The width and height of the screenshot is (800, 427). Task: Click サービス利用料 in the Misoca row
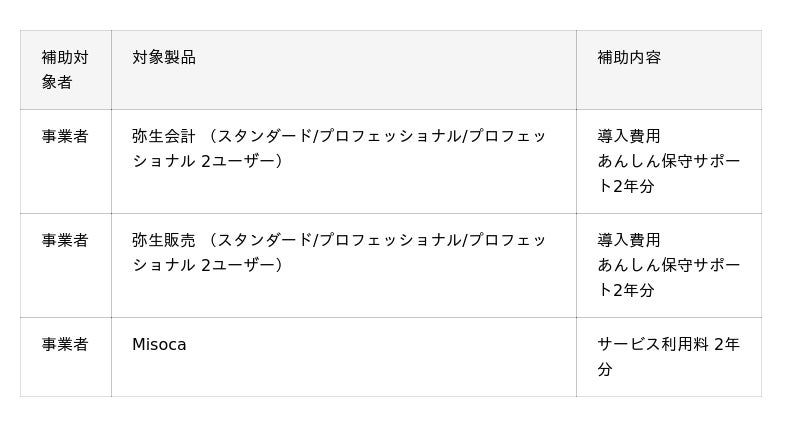tap(653, 344)
